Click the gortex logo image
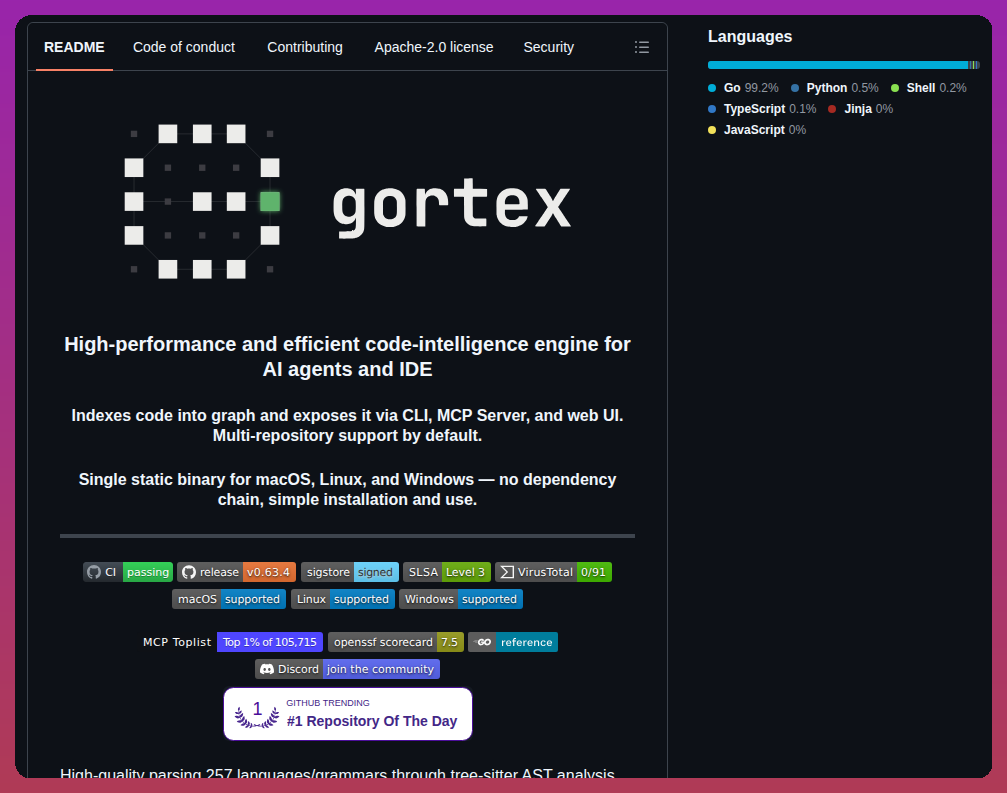This screenshot has height=793, width=1007. tap(347, 202)
